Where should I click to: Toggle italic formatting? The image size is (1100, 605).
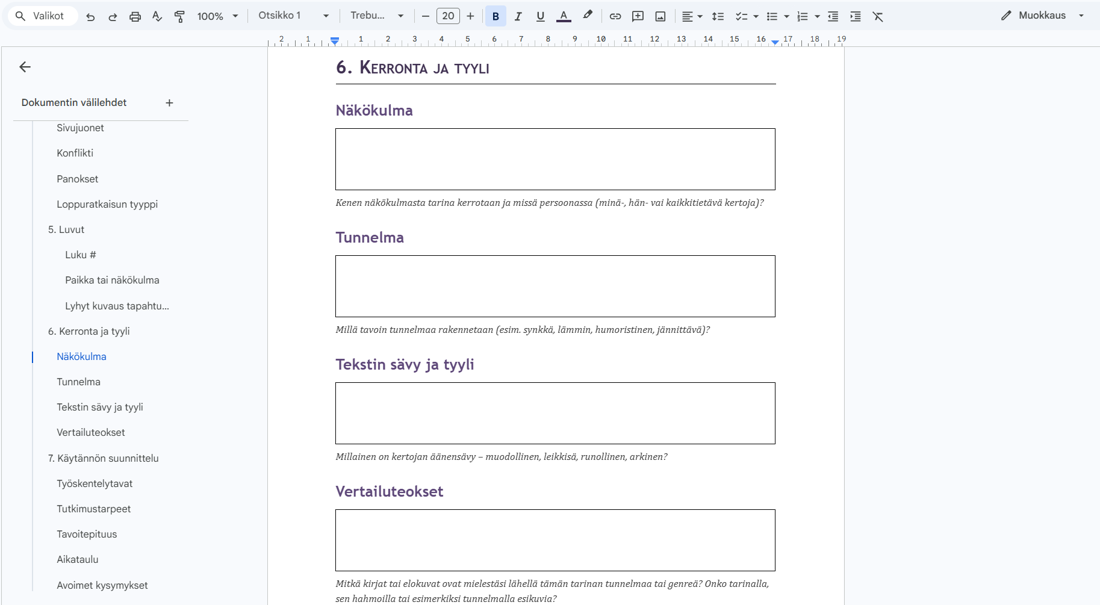[x=518, y=16]
